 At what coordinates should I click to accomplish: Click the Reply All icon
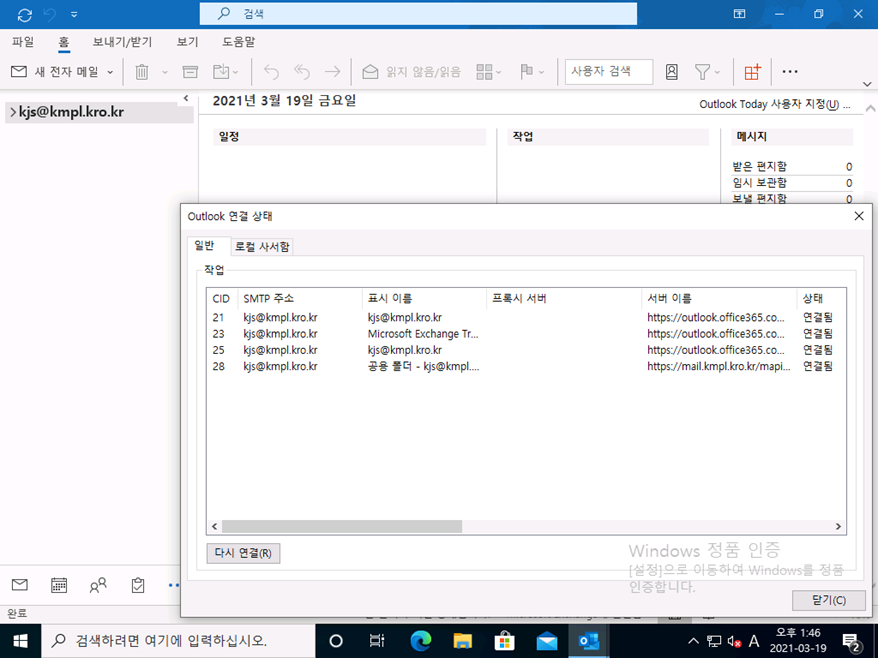click(302, 72)
